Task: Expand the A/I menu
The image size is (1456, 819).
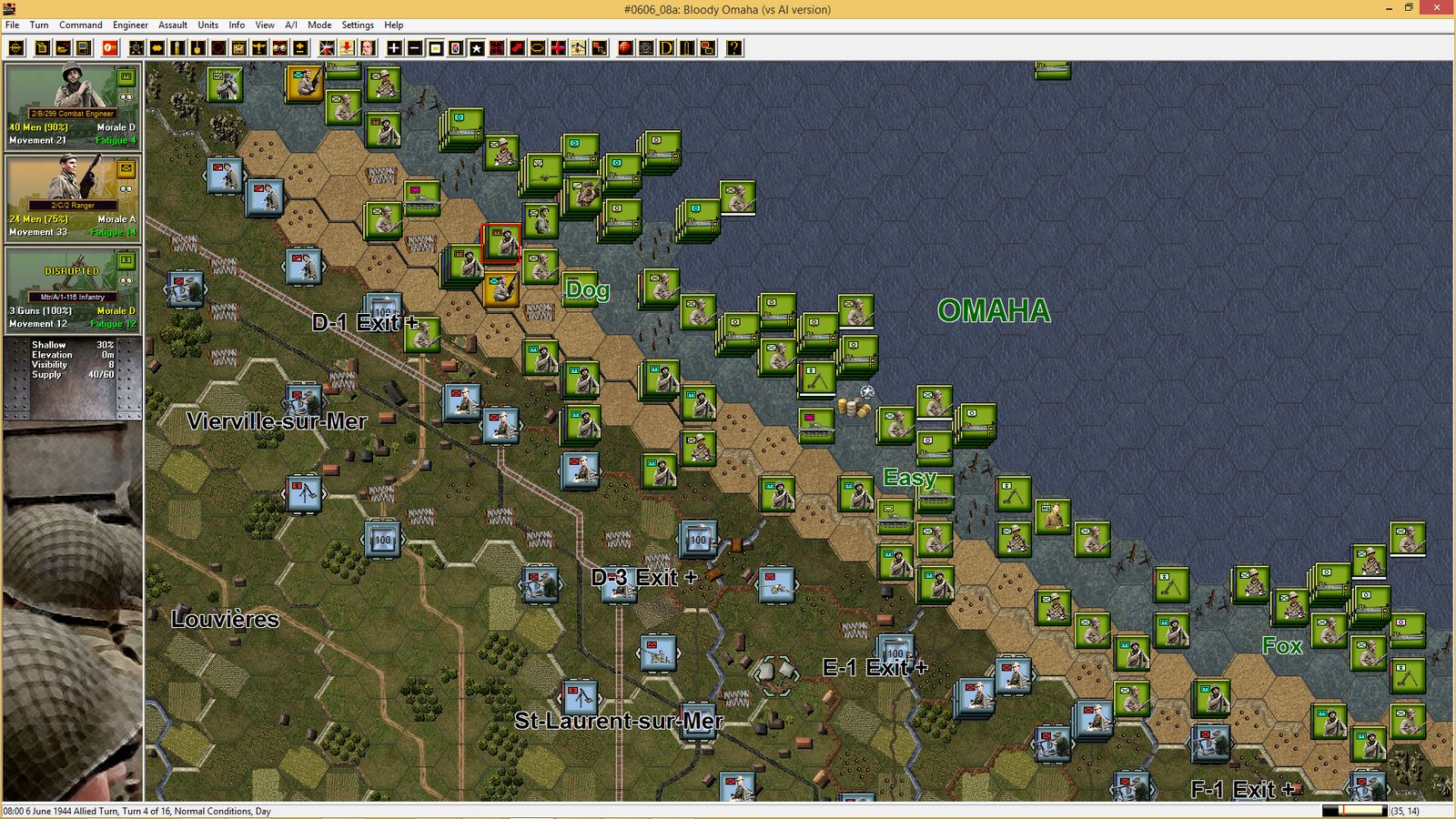Action: tap(291, 25)
